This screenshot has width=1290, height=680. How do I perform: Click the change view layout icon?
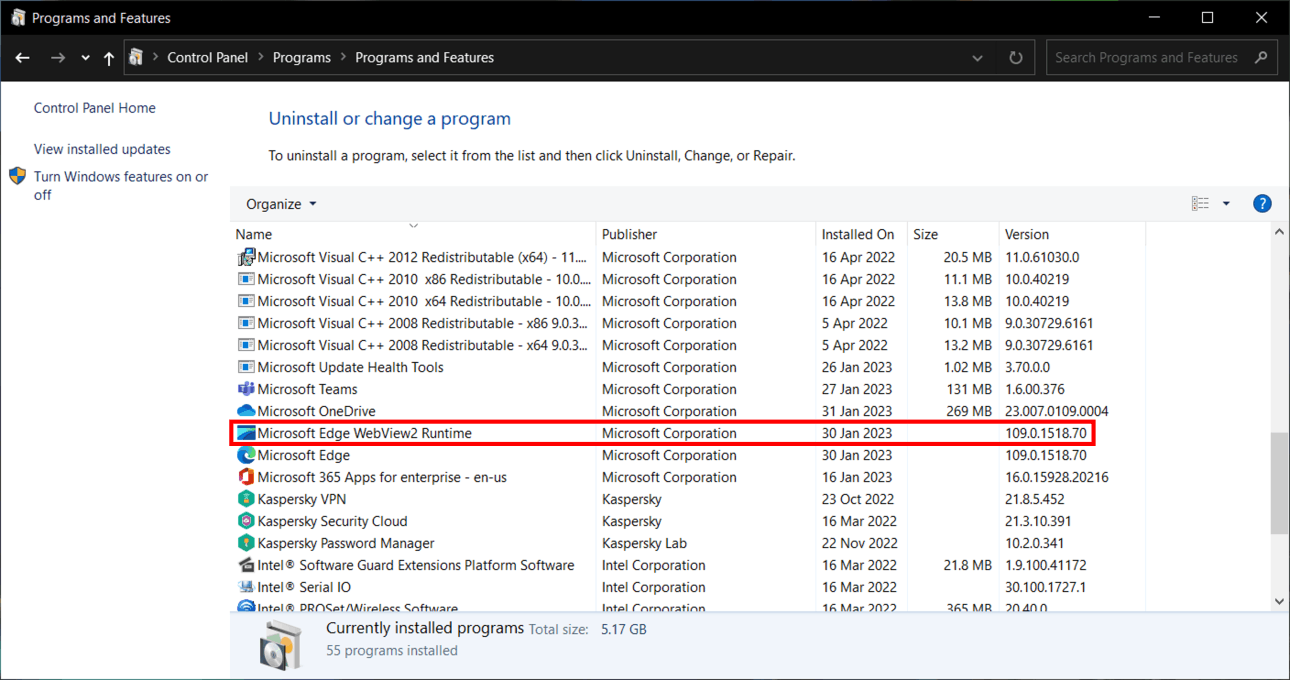[1201, 204]
